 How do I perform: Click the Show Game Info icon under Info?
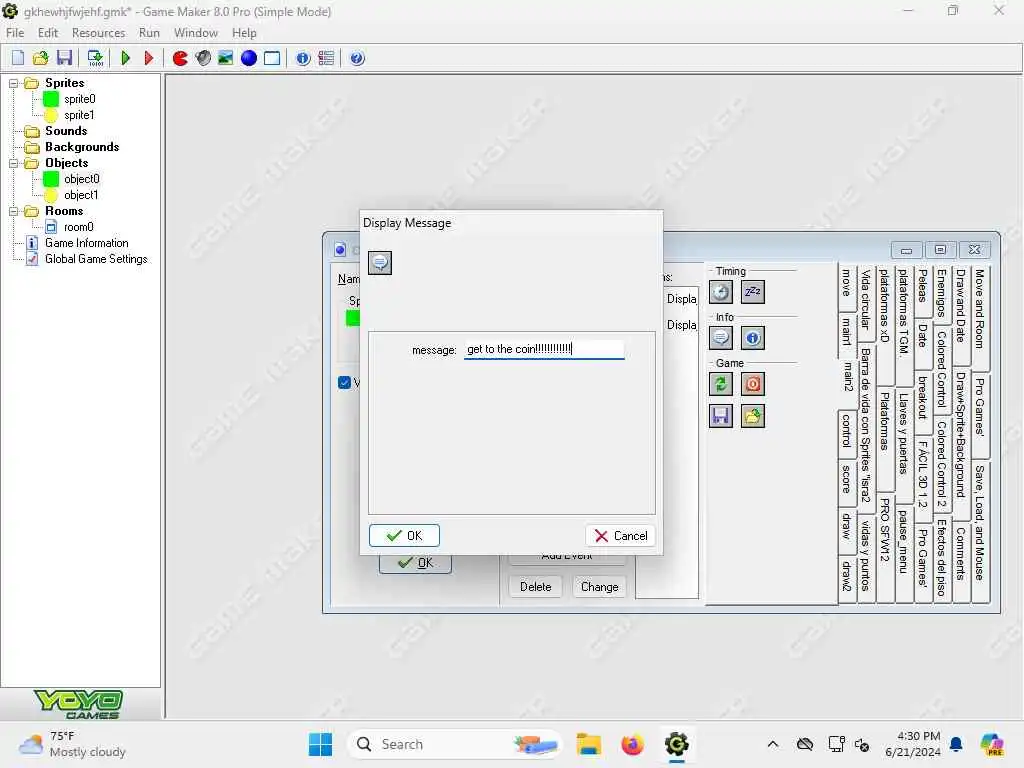point(753,338)
